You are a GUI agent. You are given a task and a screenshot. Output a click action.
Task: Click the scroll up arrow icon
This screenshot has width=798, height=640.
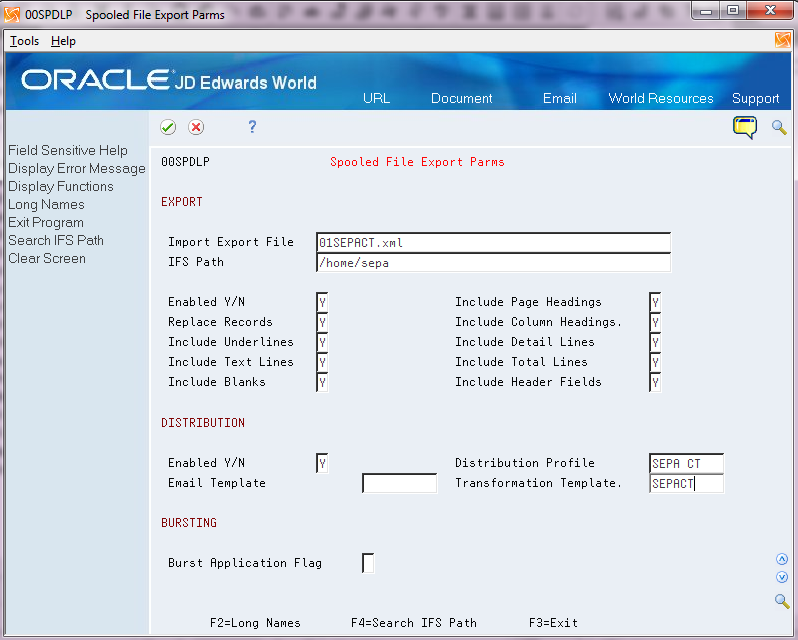[782, 560]
